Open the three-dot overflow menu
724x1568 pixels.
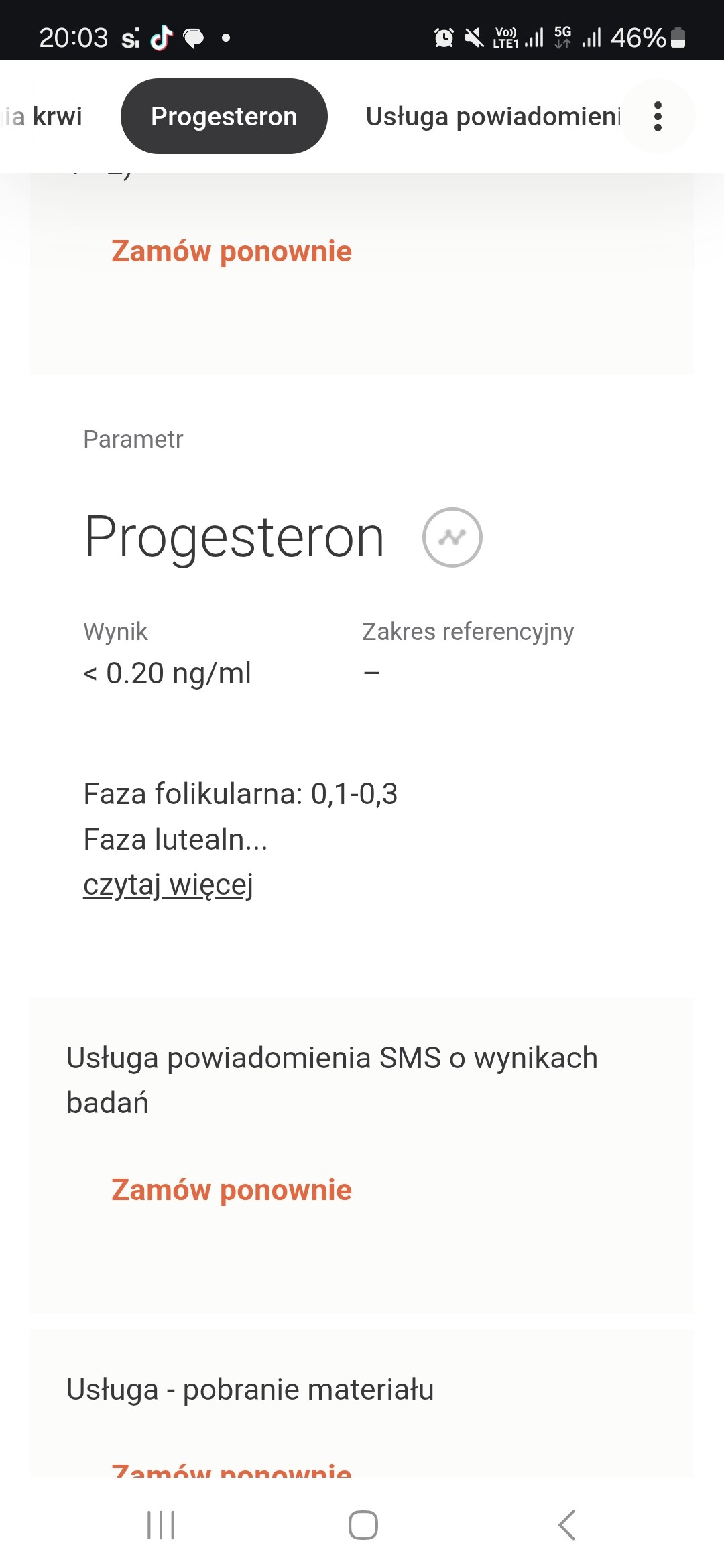click(658, 117)
